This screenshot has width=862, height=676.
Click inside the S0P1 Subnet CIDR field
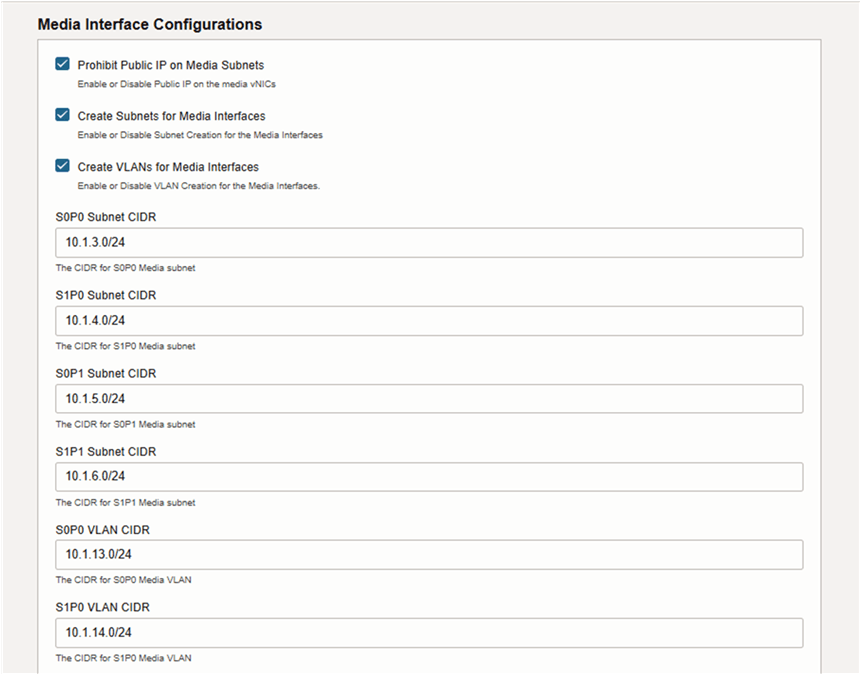430,398
